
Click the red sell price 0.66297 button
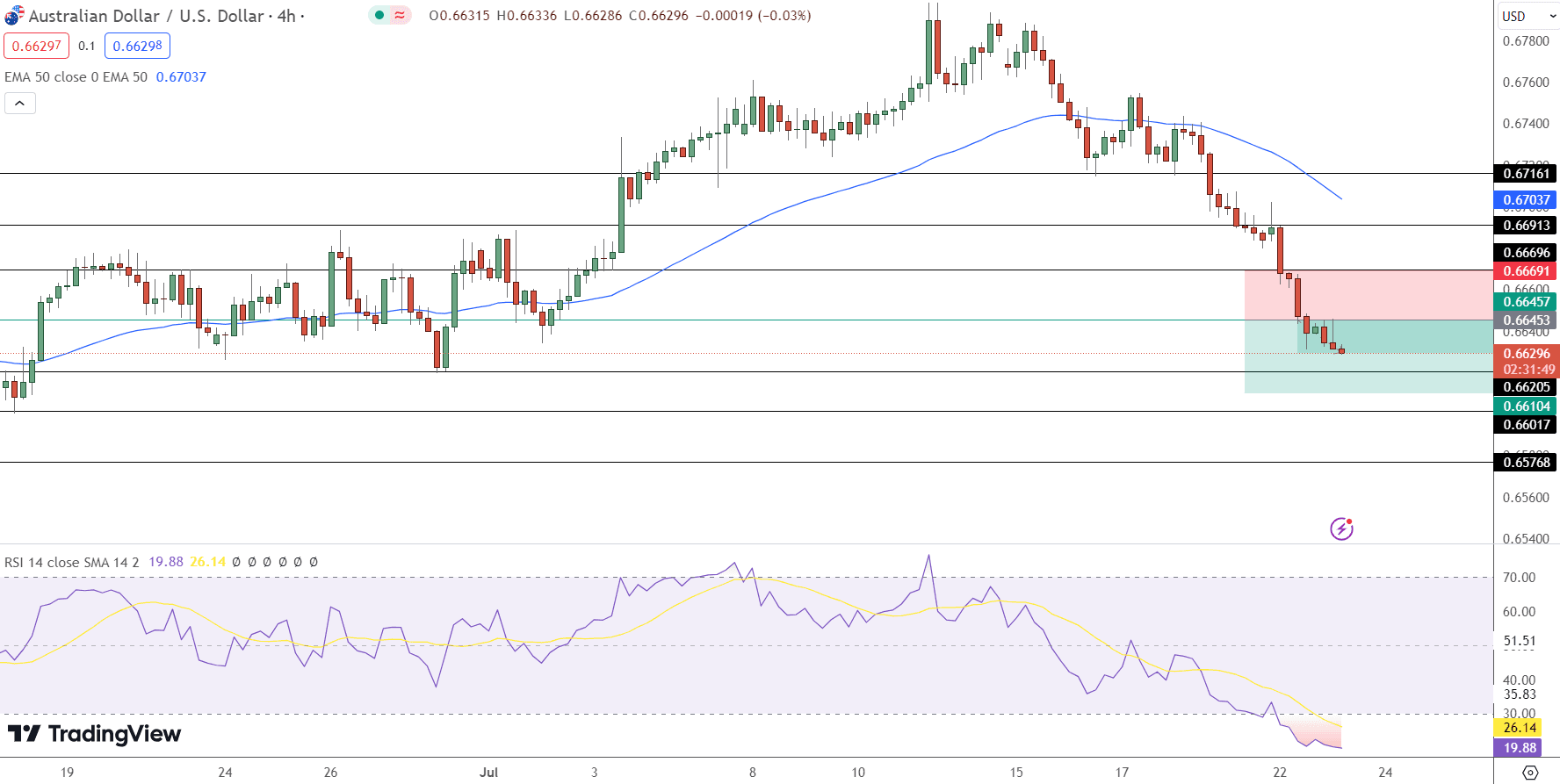37,46
